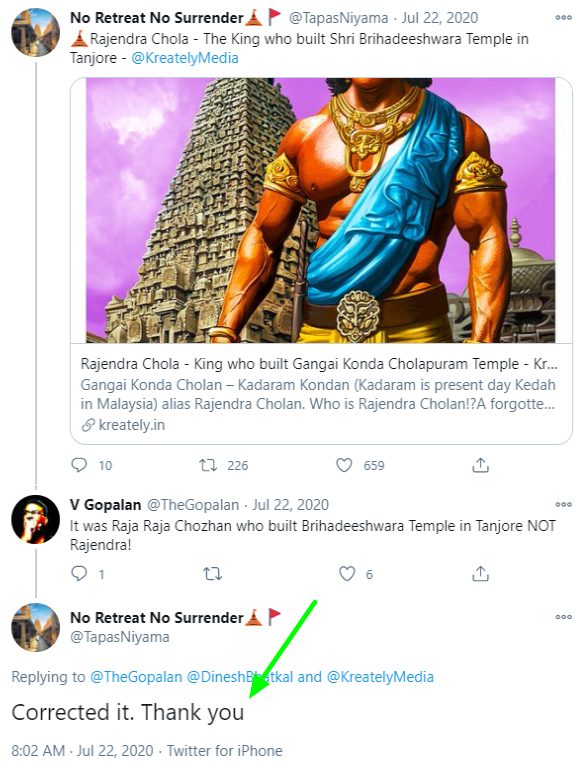Open more options on V Gopalan's tweet
The height and width of the screenshot is (774, 588).
(x=563, y=504)
